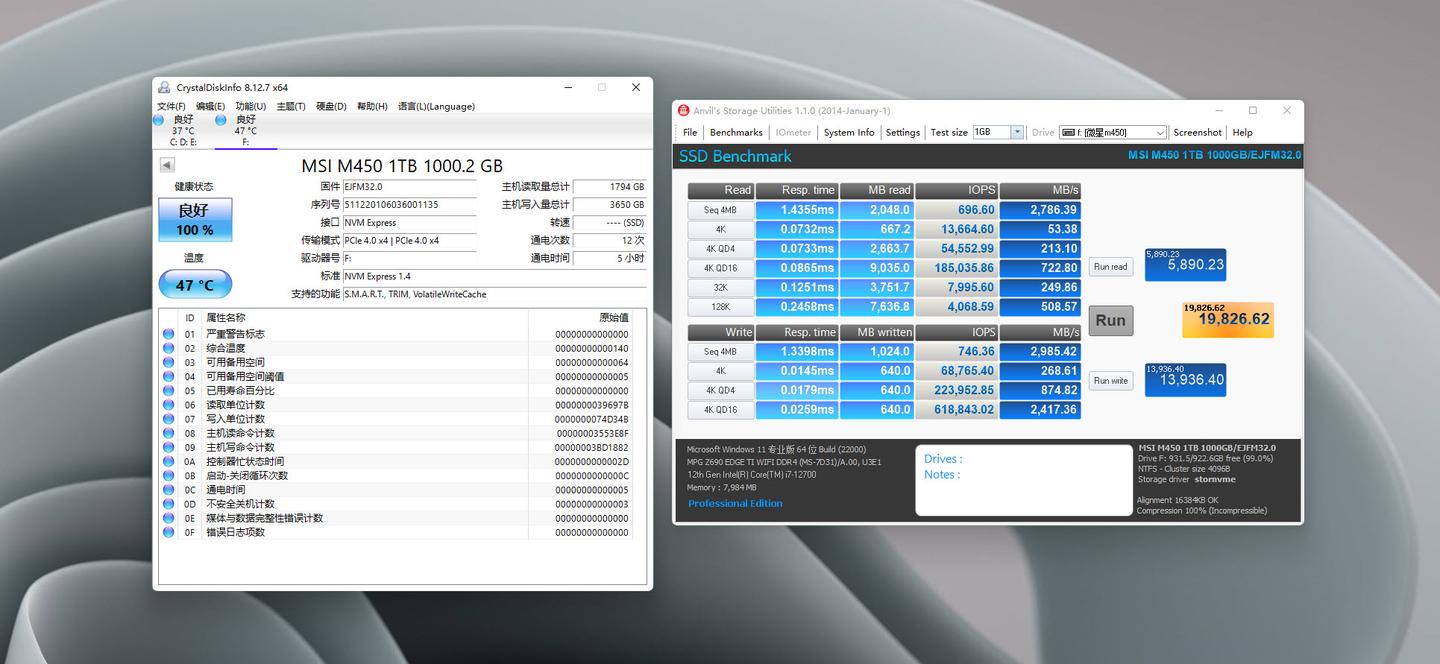The width and height of the screenshot is (1440, 664).
Task: Click the back arrow above MSI M450 title
Action: click(x=165, y=165)
